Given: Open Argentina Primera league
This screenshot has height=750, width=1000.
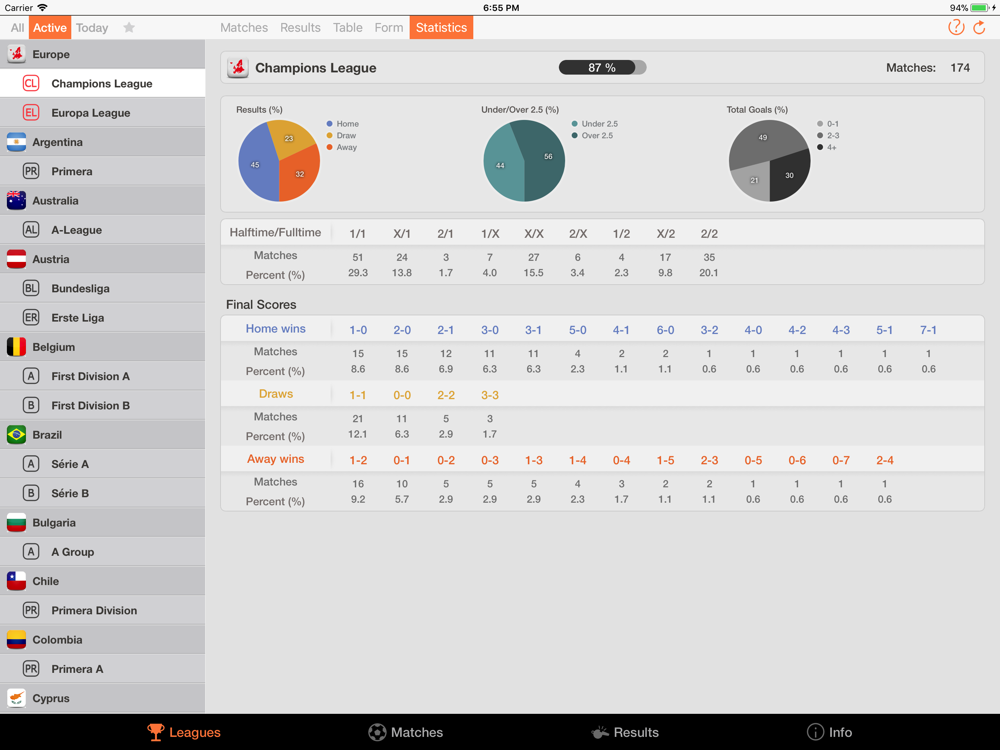Looking at the screenshot, I should coord(103,171).
